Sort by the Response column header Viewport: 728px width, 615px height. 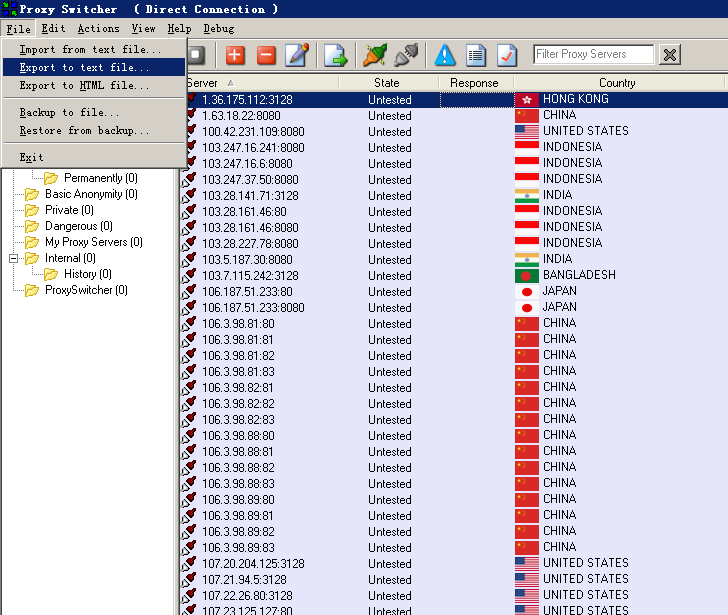tap(474, 83)
